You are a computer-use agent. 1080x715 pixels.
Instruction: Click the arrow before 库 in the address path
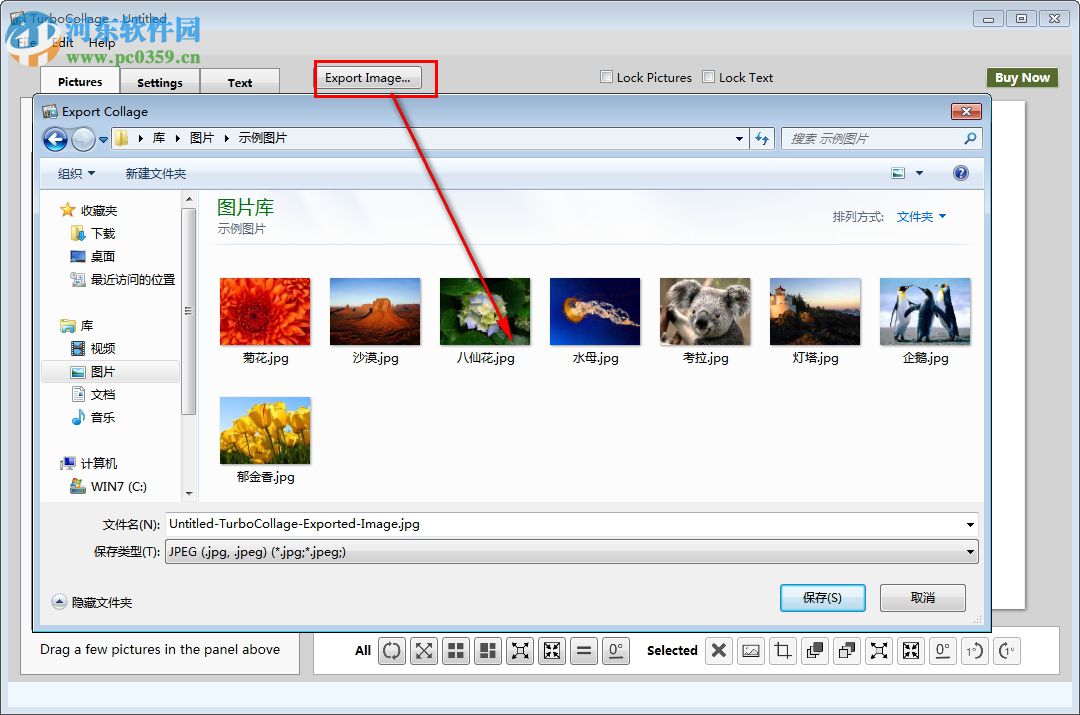pyautogui.click(x=141, y=138)
